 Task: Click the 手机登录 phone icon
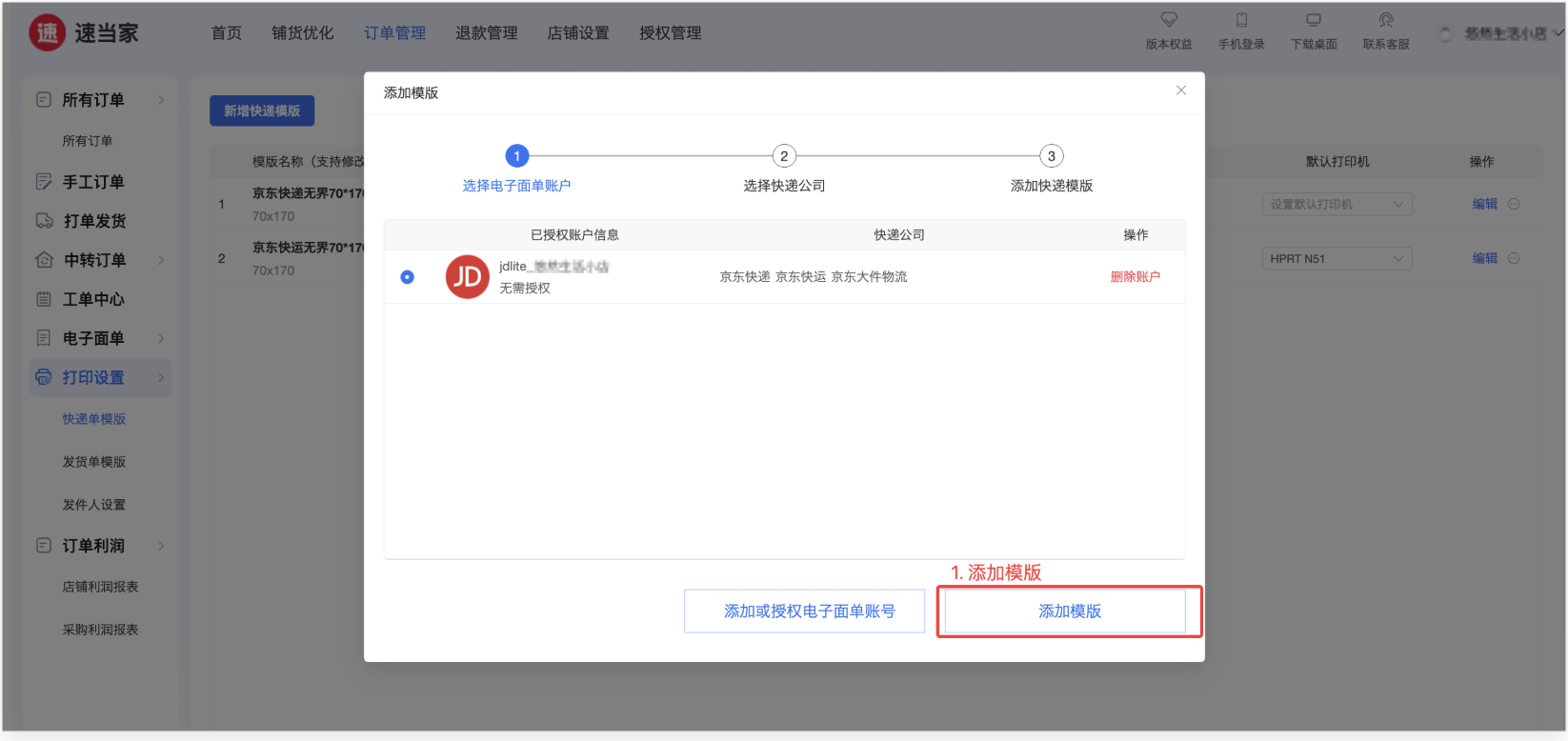click(1241, 20)
